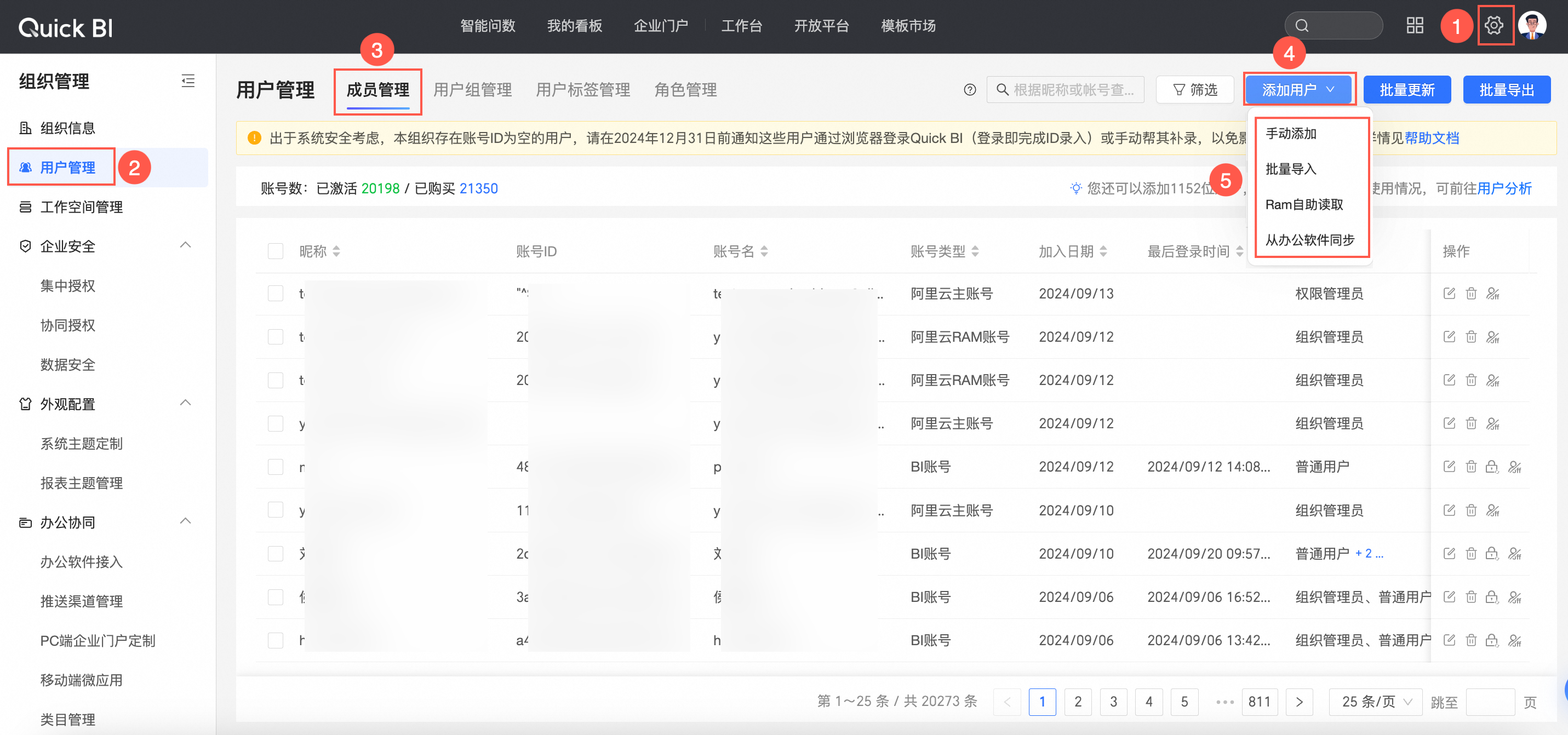1568x735 pixels.
Task: Open the 25 条/页 page size dropdown
Action: (1375, 702)
